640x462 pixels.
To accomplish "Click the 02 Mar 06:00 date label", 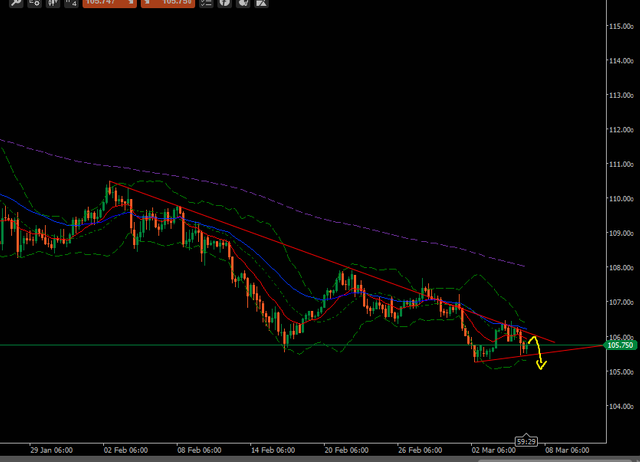I will [x=493, y=450].
